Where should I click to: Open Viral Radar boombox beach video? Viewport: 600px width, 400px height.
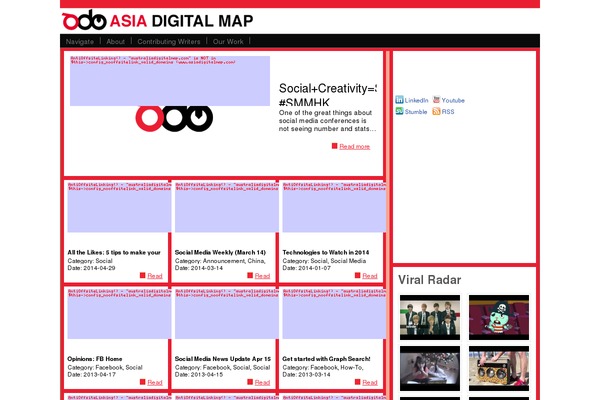(499, 368)
